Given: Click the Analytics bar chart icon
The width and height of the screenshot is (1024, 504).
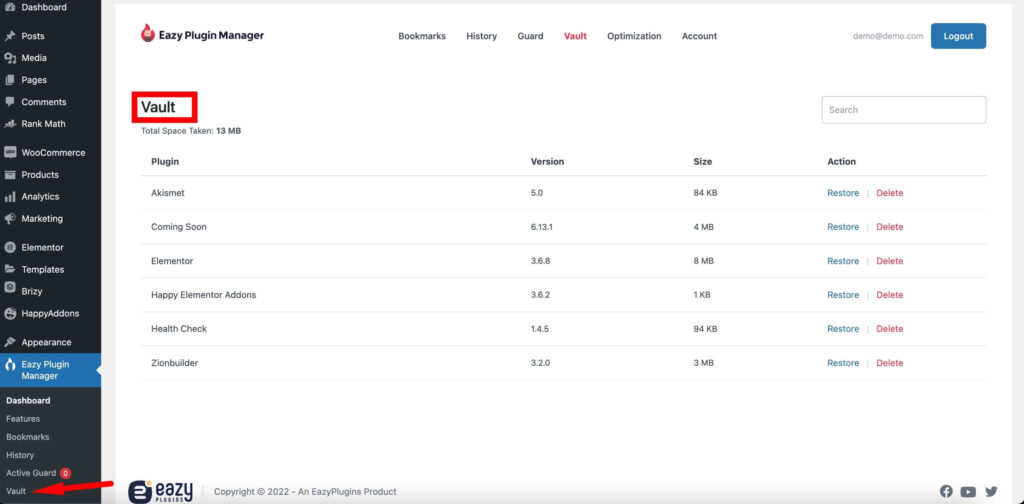Looking at the screenshot, I should click(10, 197).
